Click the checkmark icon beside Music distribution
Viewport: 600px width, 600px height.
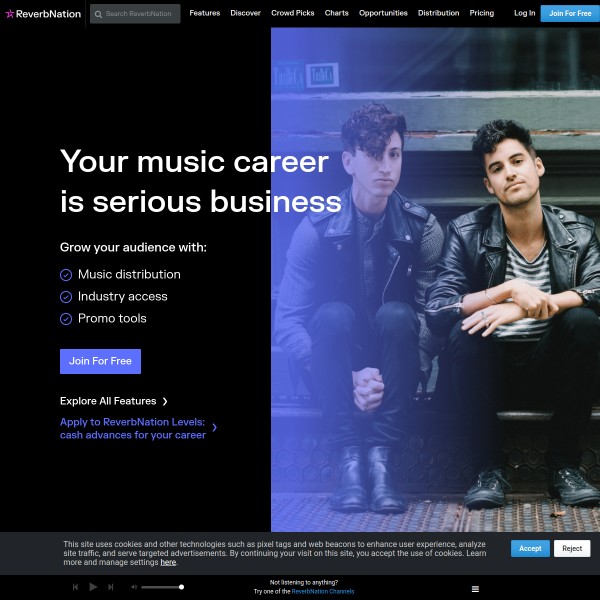(66, 275)
